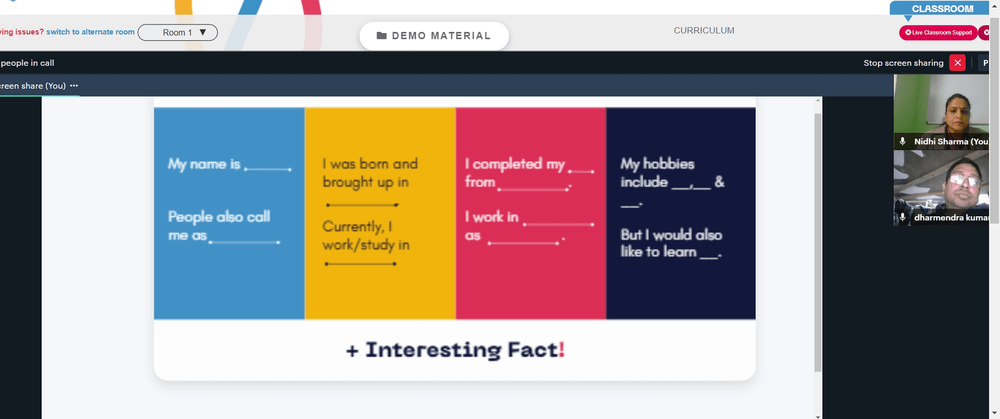Click the yellow 'I was born' panel
1000x419 pixels.
pos(380,213)
